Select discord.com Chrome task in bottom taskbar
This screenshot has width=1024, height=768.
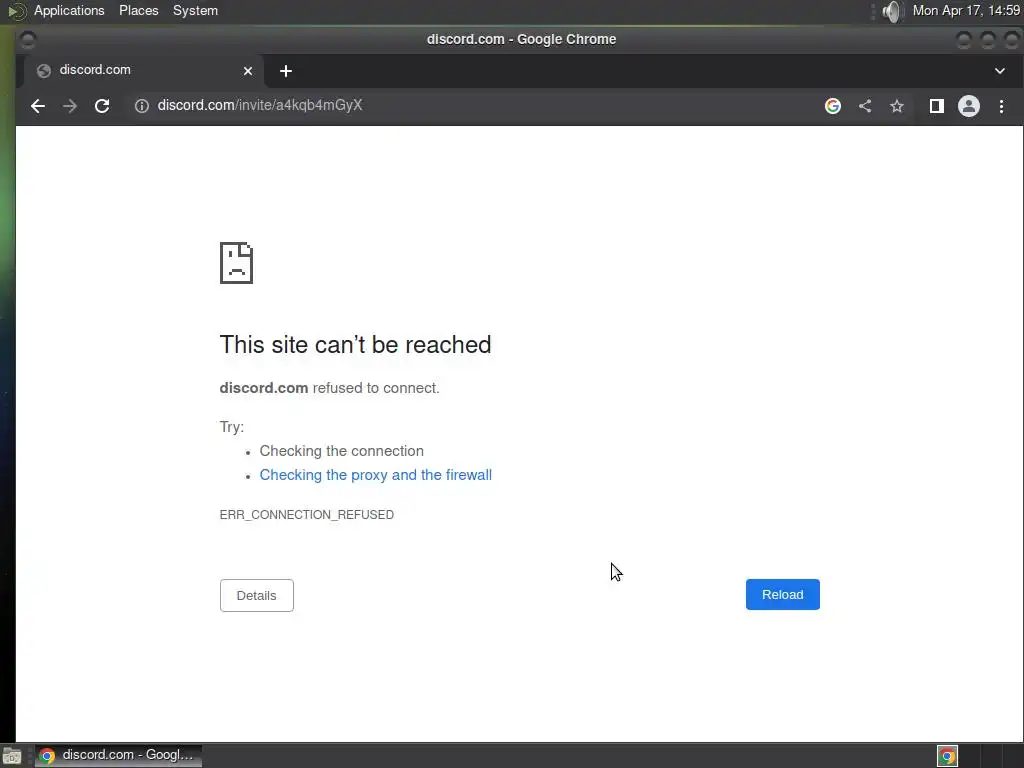click(118, 756)
